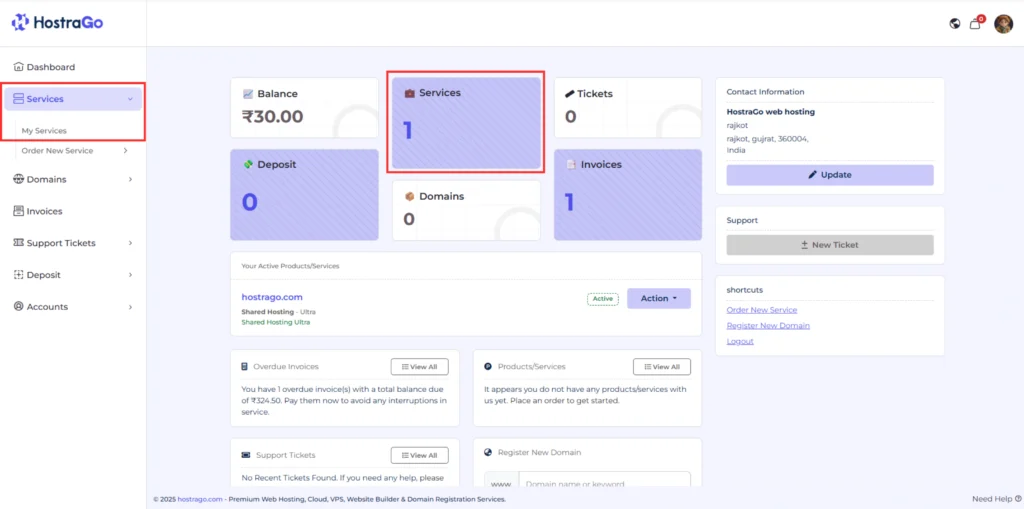
Task: Click the Accounts person icon in sidebar
Action: pos(18,306)
